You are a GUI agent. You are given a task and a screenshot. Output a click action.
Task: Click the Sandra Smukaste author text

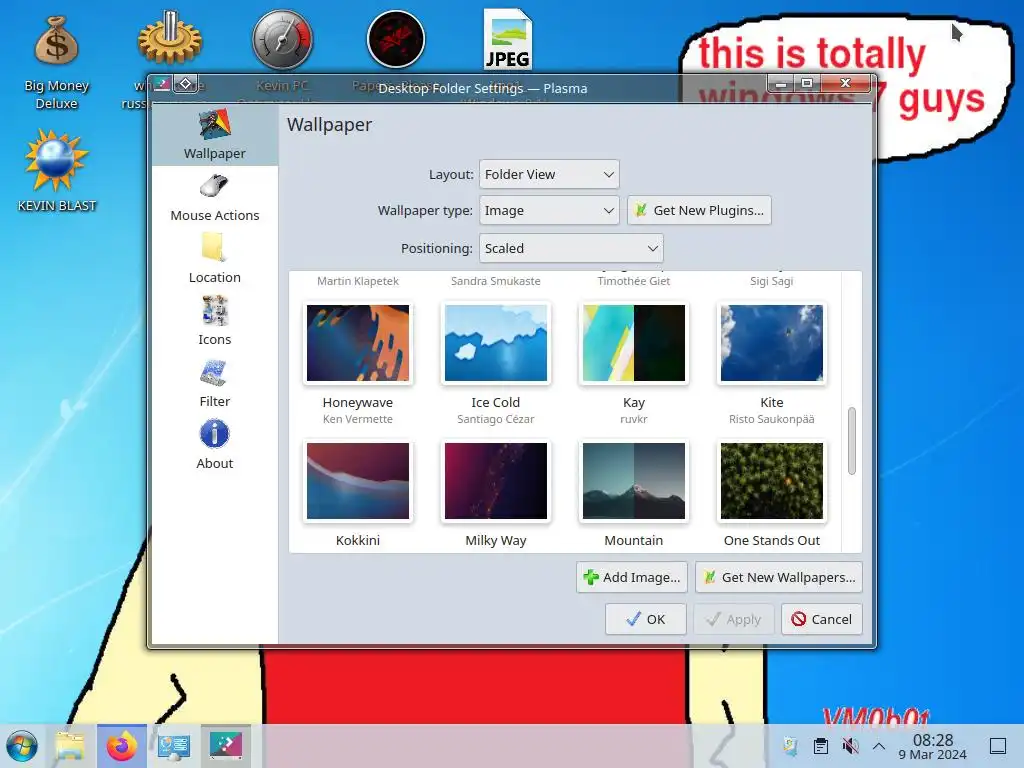click(x=496, y=281)
